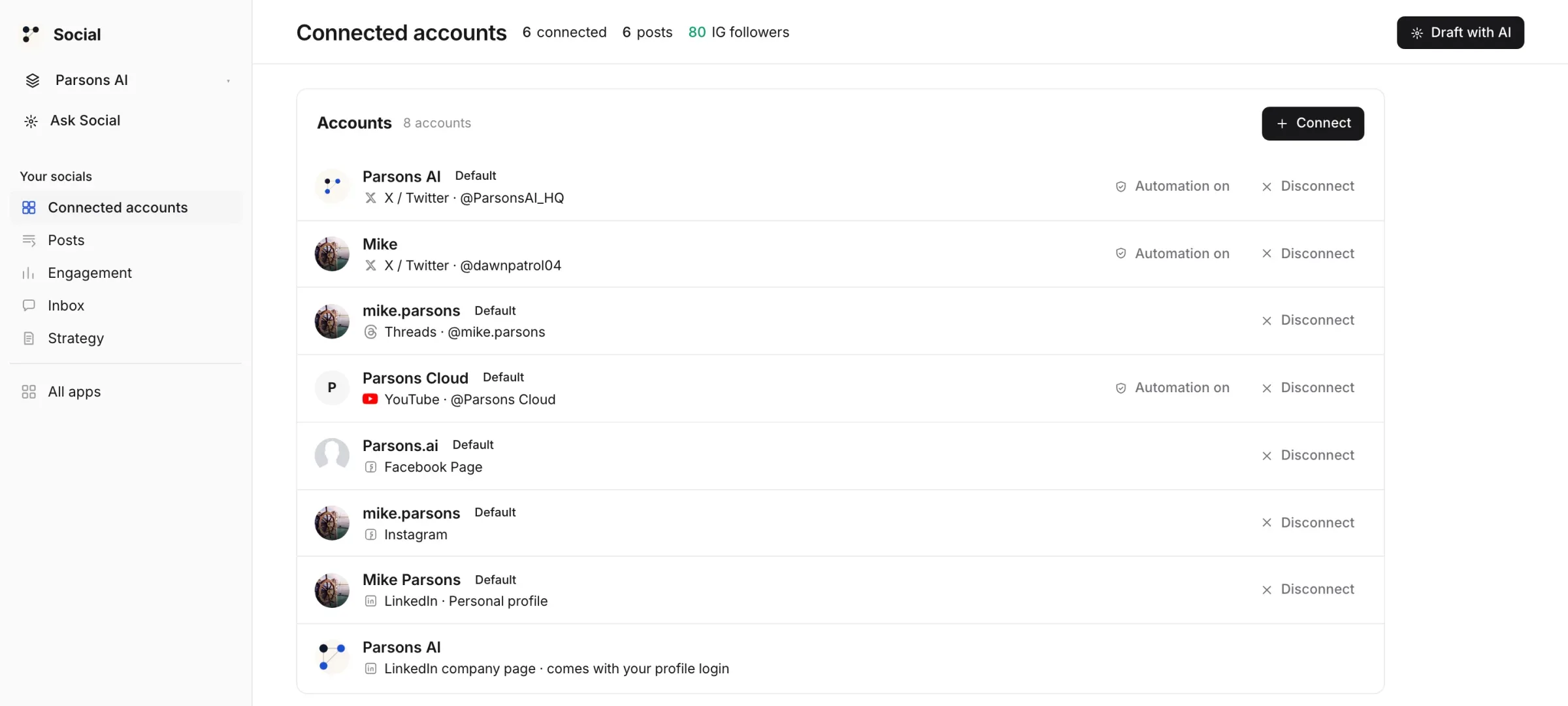Screen dimensions: 1568x706
Task: Disconnect the mike.parsons Instagram account
Action: click(x=1308, y=523)
